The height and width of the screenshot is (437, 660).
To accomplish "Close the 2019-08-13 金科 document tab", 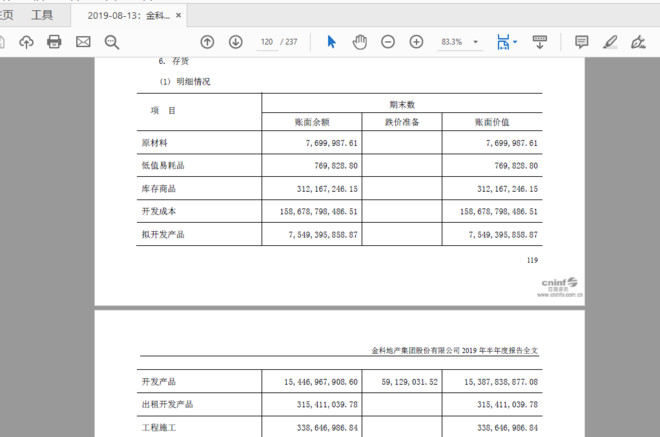I will [x=178, y=16].
